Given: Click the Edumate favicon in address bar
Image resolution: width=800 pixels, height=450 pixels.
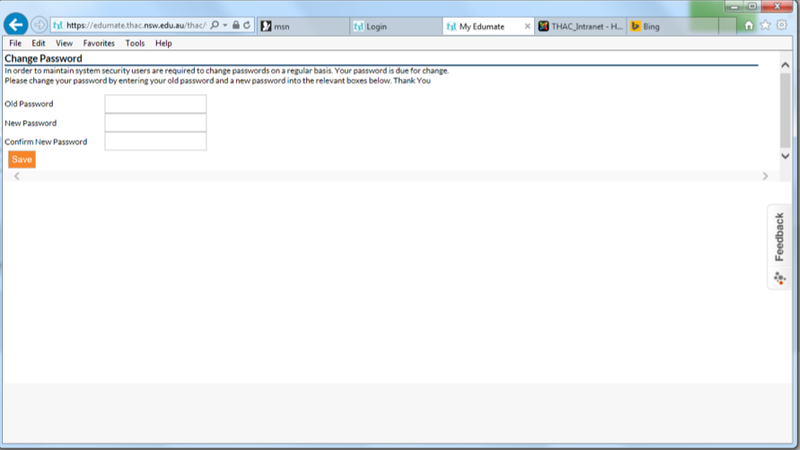Looking at the screenshot, I should click(58, 25).
